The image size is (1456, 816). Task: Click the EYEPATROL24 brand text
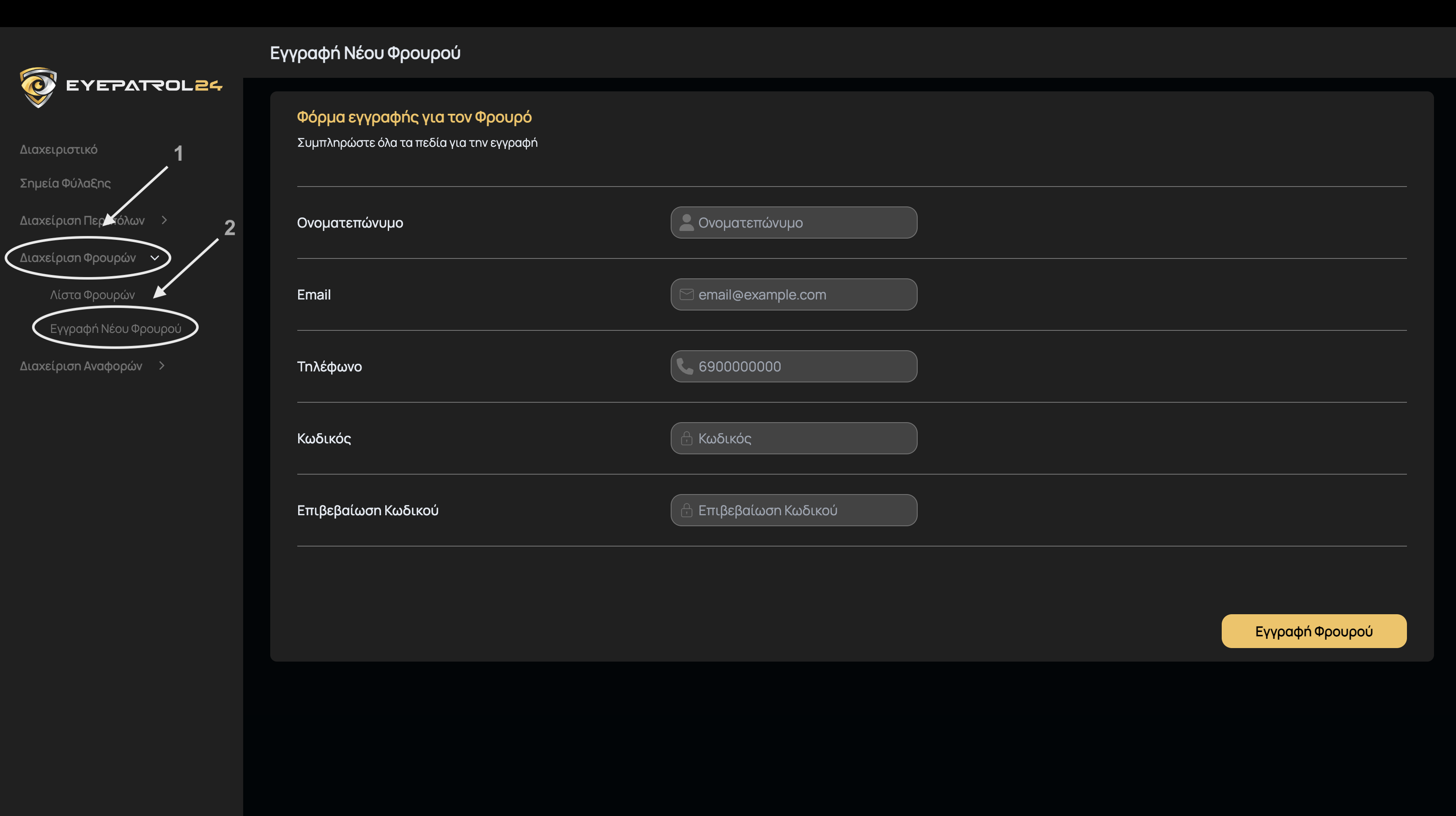point(144,85)
